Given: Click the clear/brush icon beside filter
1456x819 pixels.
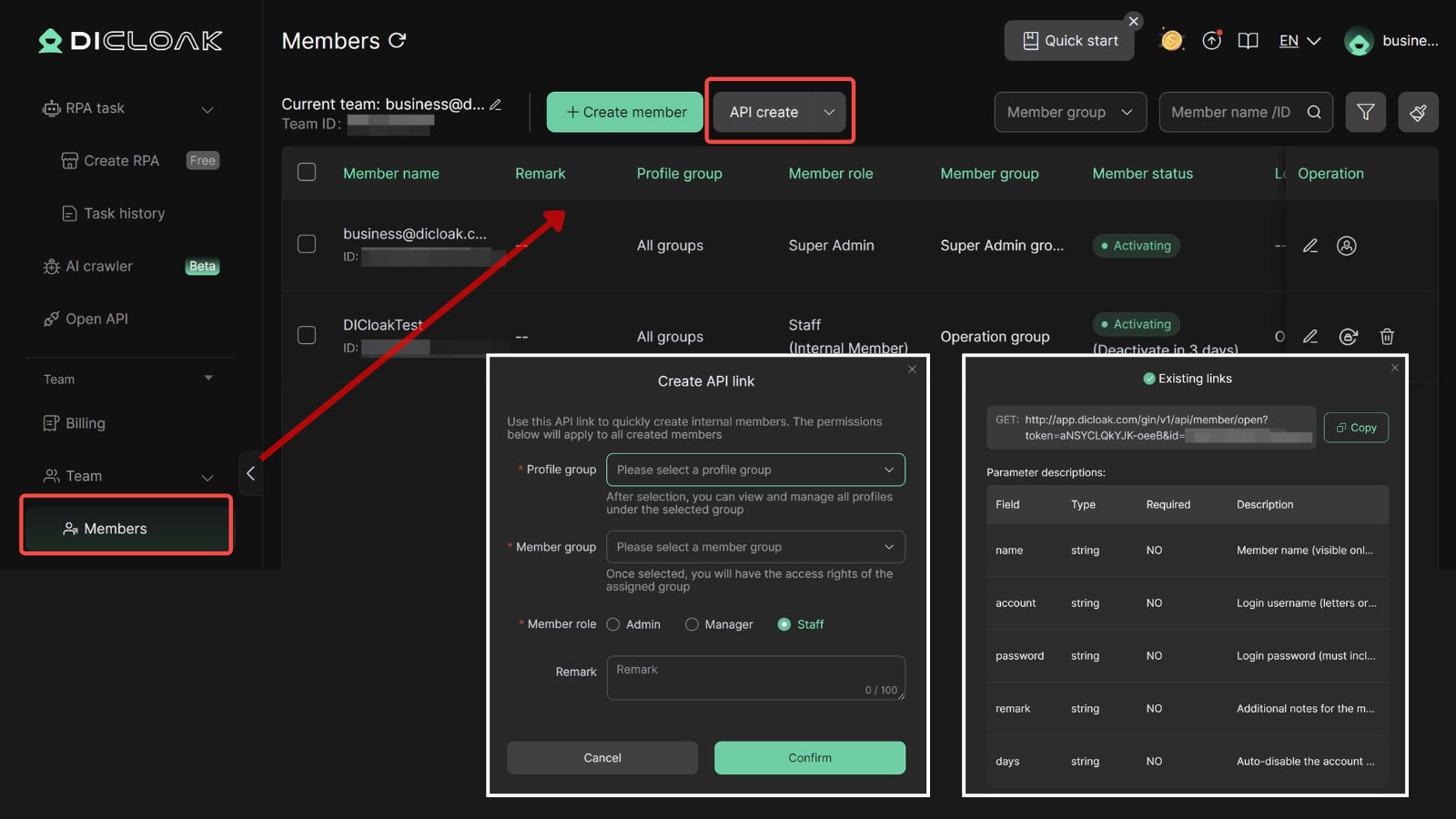Looking at the screenshot, I should [x=1418, y=112].
